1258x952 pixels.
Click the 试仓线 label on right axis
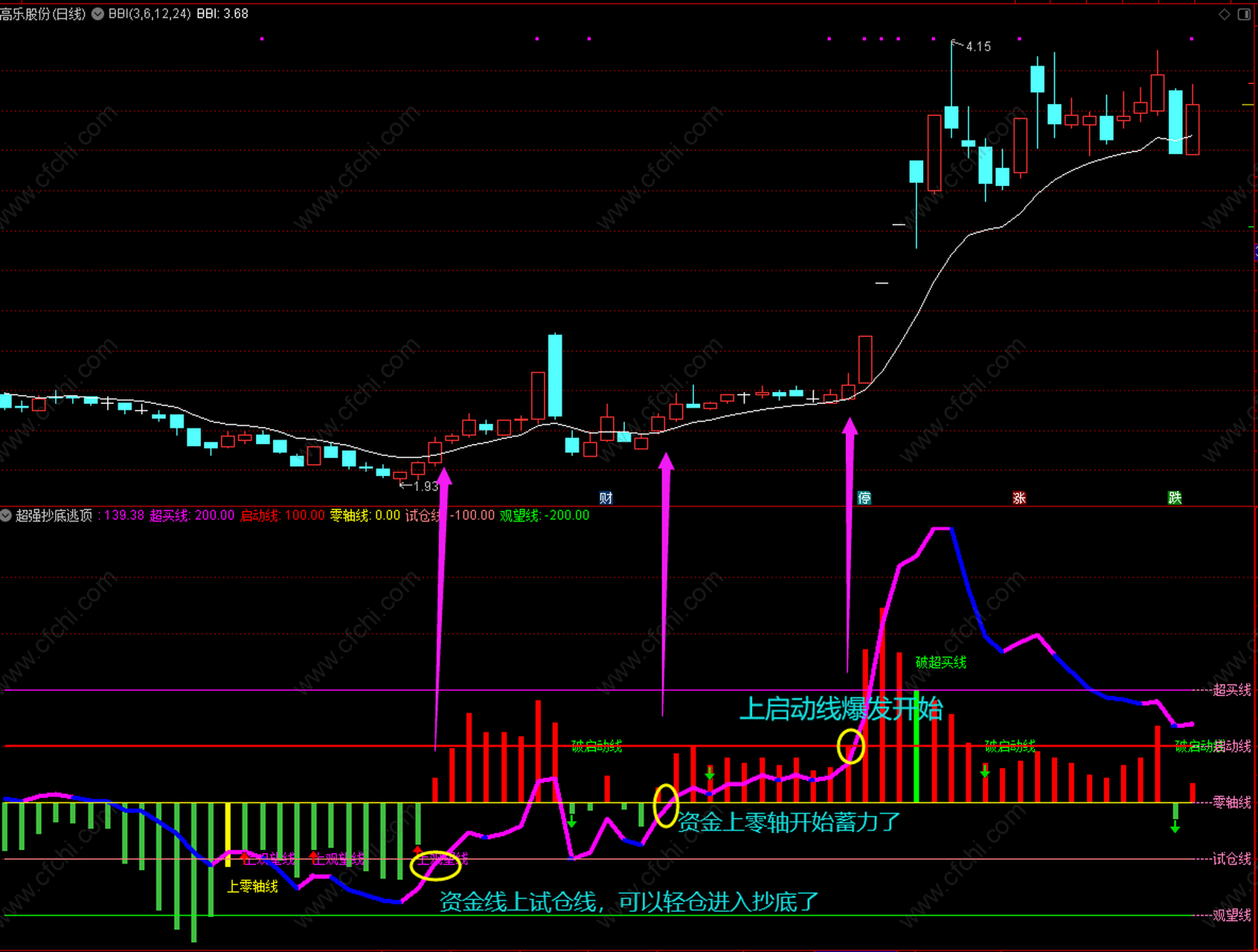(1232, 859)
